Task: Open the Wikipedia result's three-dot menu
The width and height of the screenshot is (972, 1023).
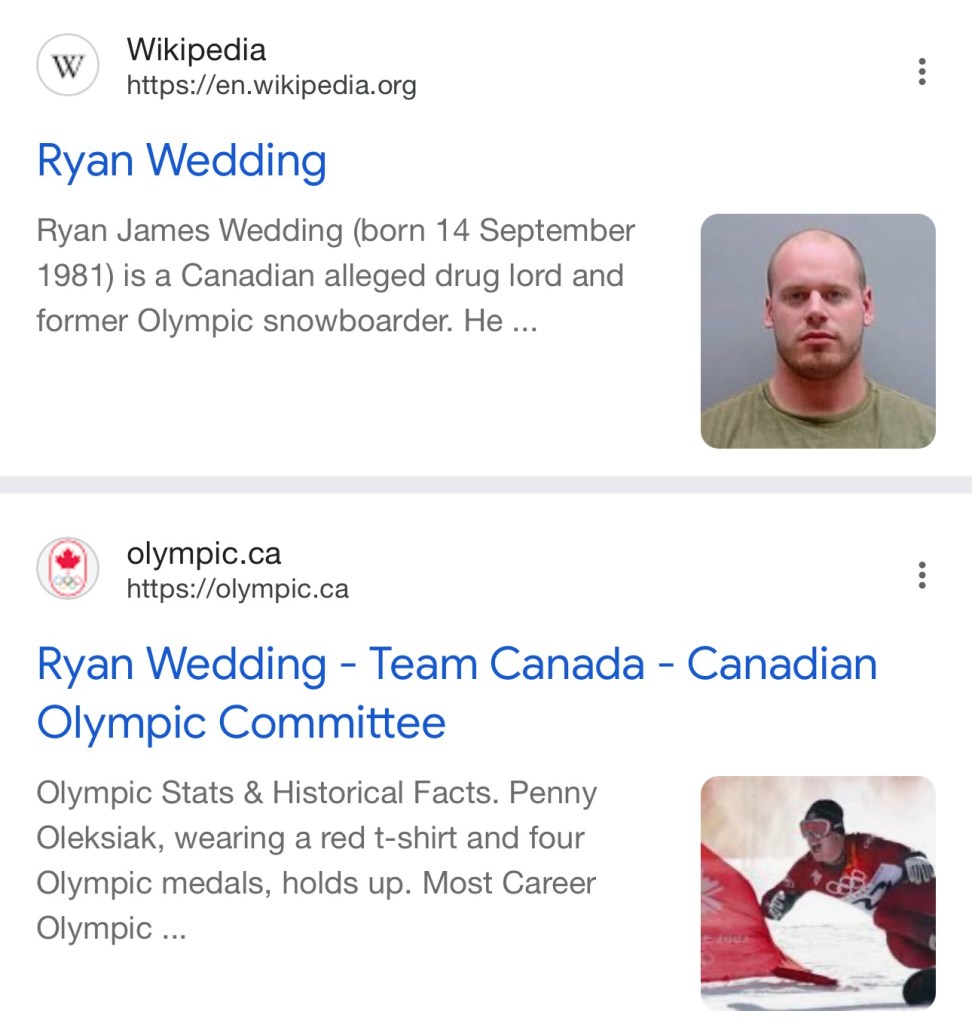Action: (921, 71)
